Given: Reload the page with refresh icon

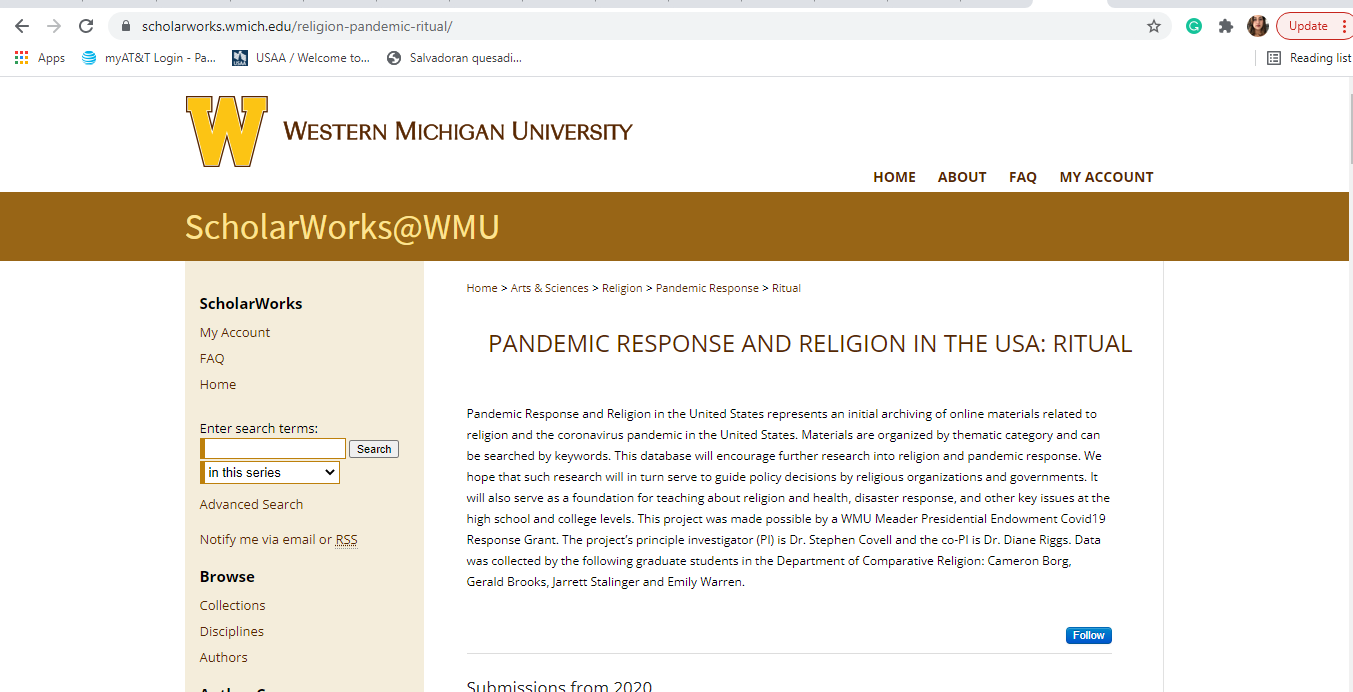Looking at the screenshot, I should pos(86,26).
